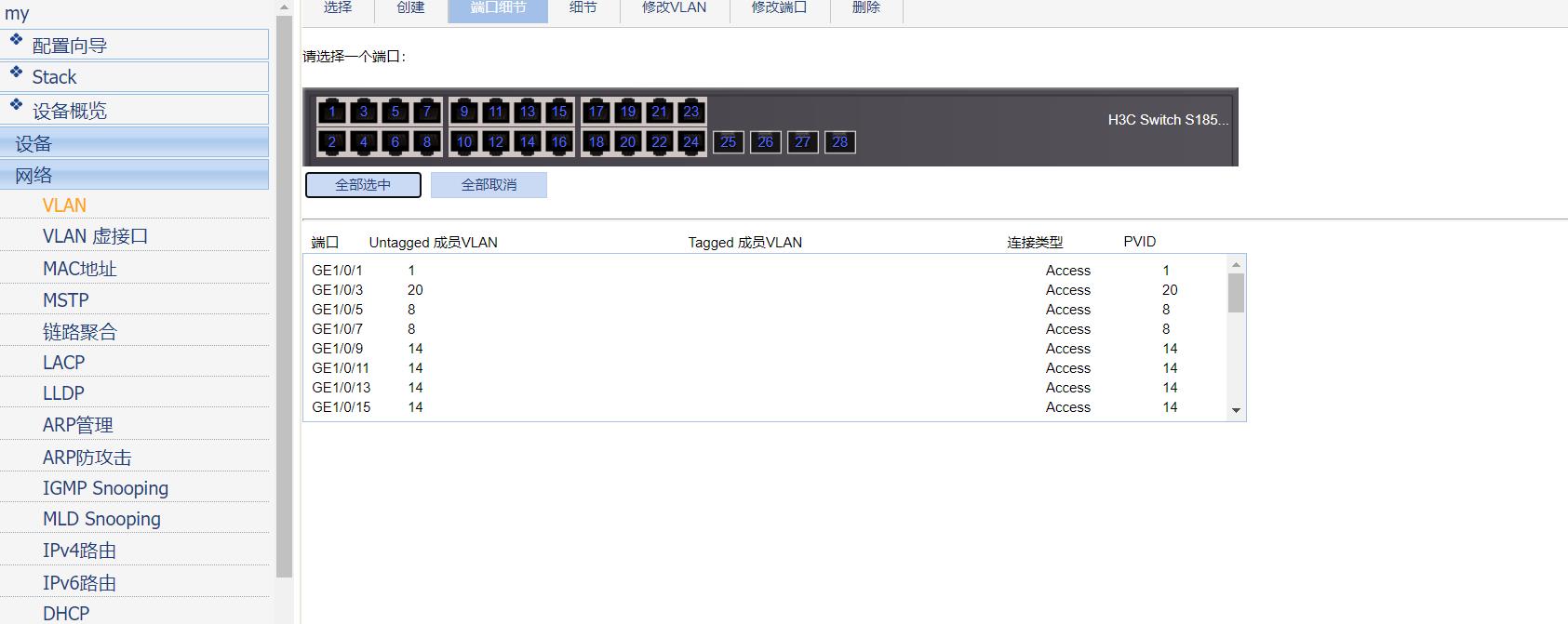Screen dimensions: 1568x624
Task: Collapse the 网络 section
Action: tap(135, 175)
